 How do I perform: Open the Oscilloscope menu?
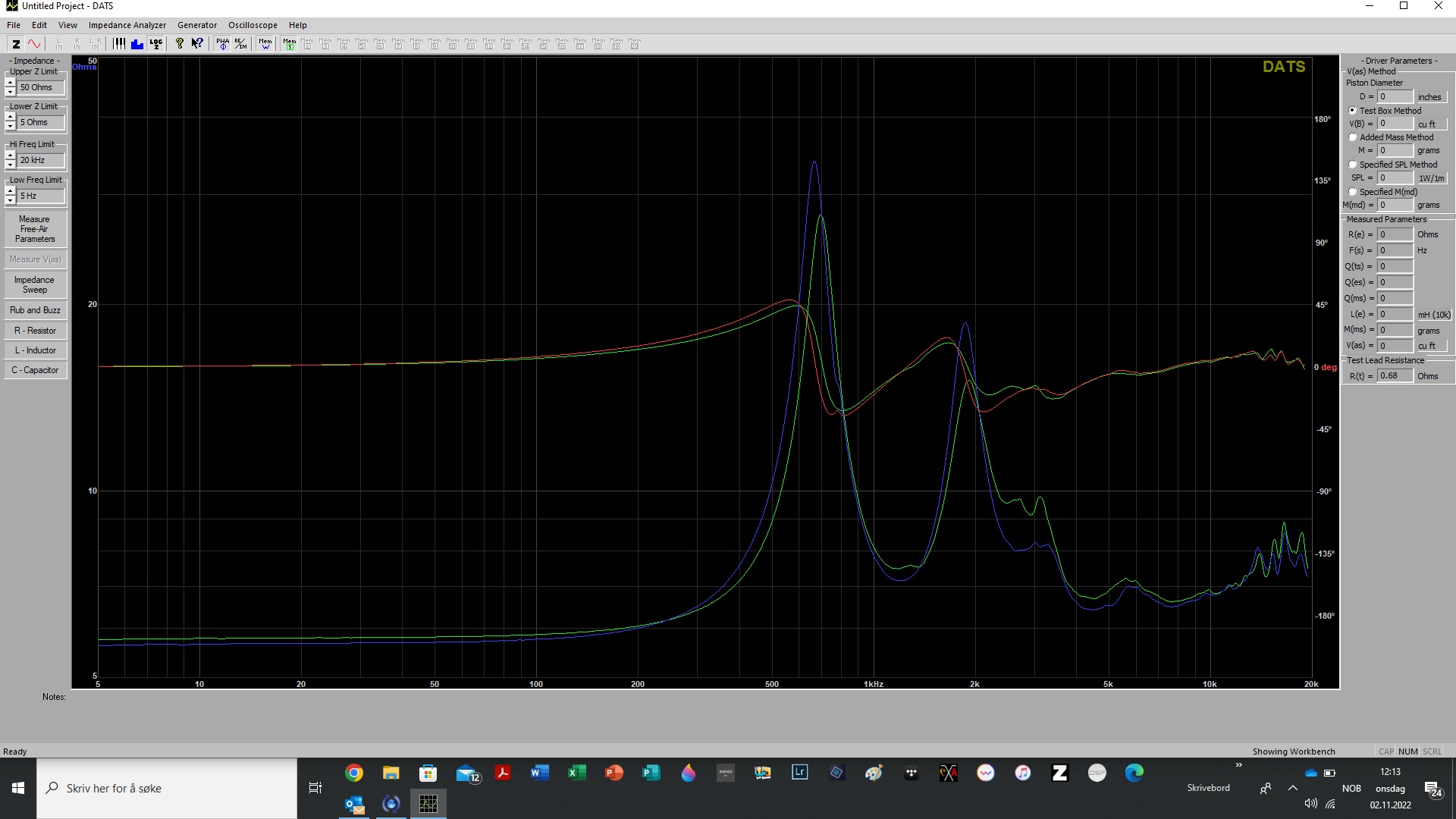click(253, 25)
